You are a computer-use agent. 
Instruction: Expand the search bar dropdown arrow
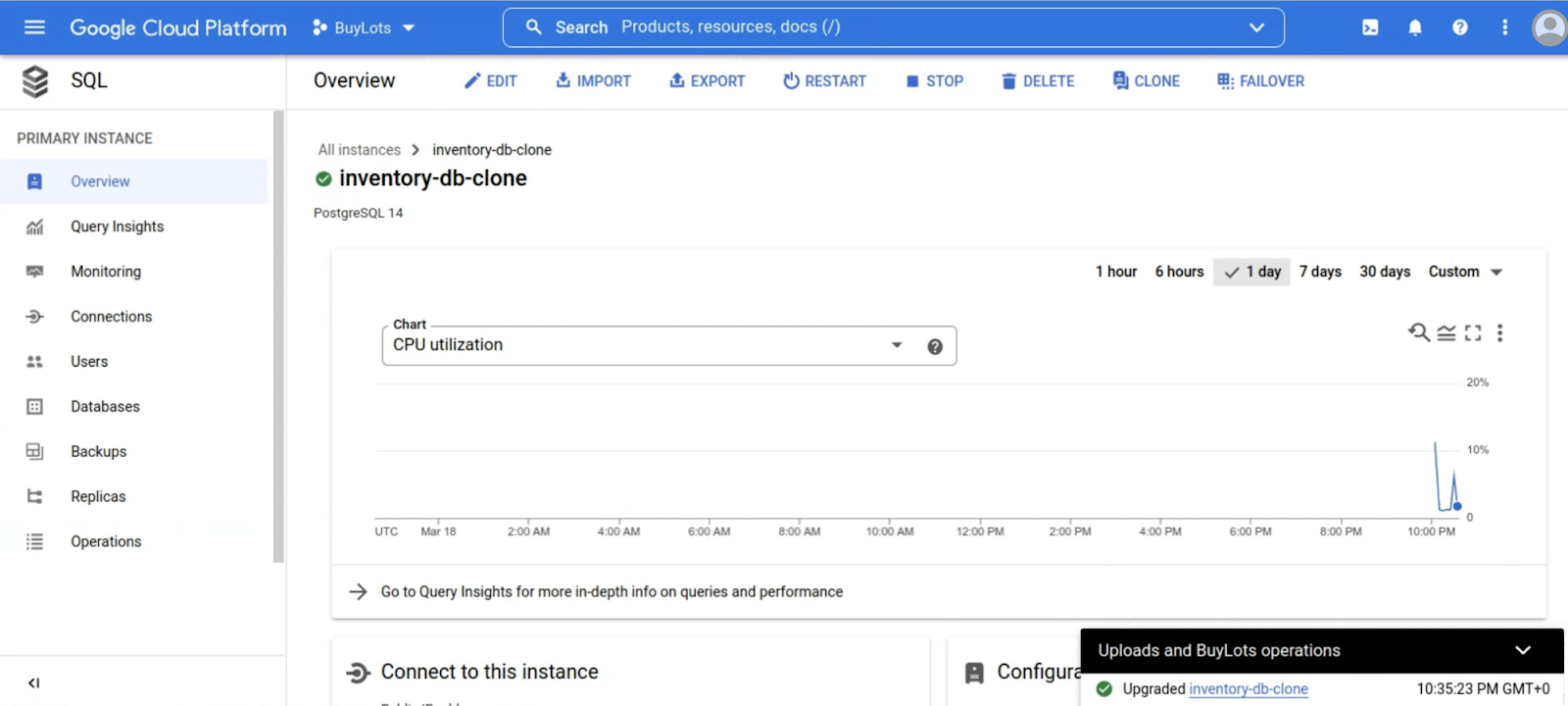(1256, 27)
